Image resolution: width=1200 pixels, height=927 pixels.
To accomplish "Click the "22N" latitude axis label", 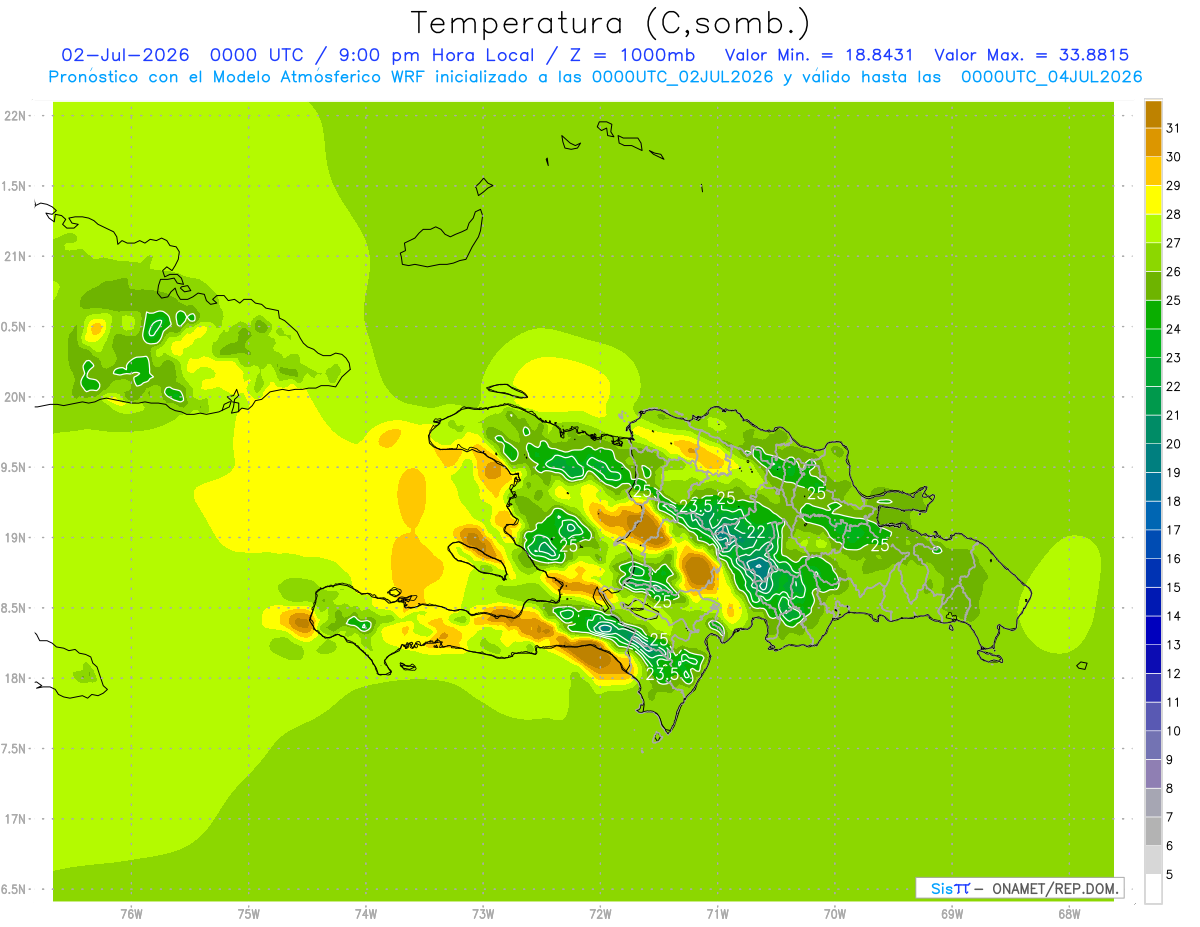I will (x=15, y=116).
